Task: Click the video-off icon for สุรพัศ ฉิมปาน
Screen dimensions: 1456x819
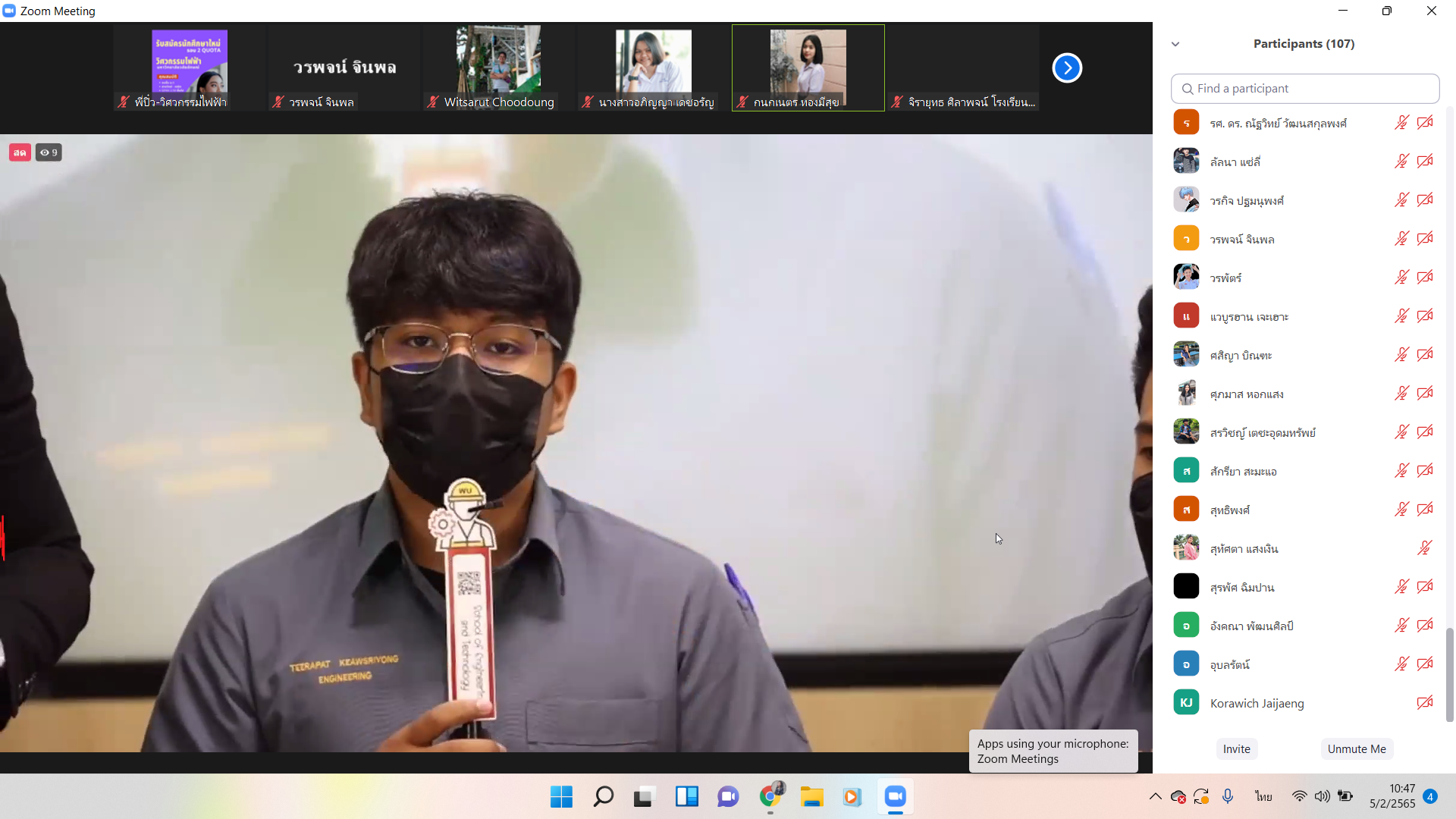Action: (x=1424, y=587)
